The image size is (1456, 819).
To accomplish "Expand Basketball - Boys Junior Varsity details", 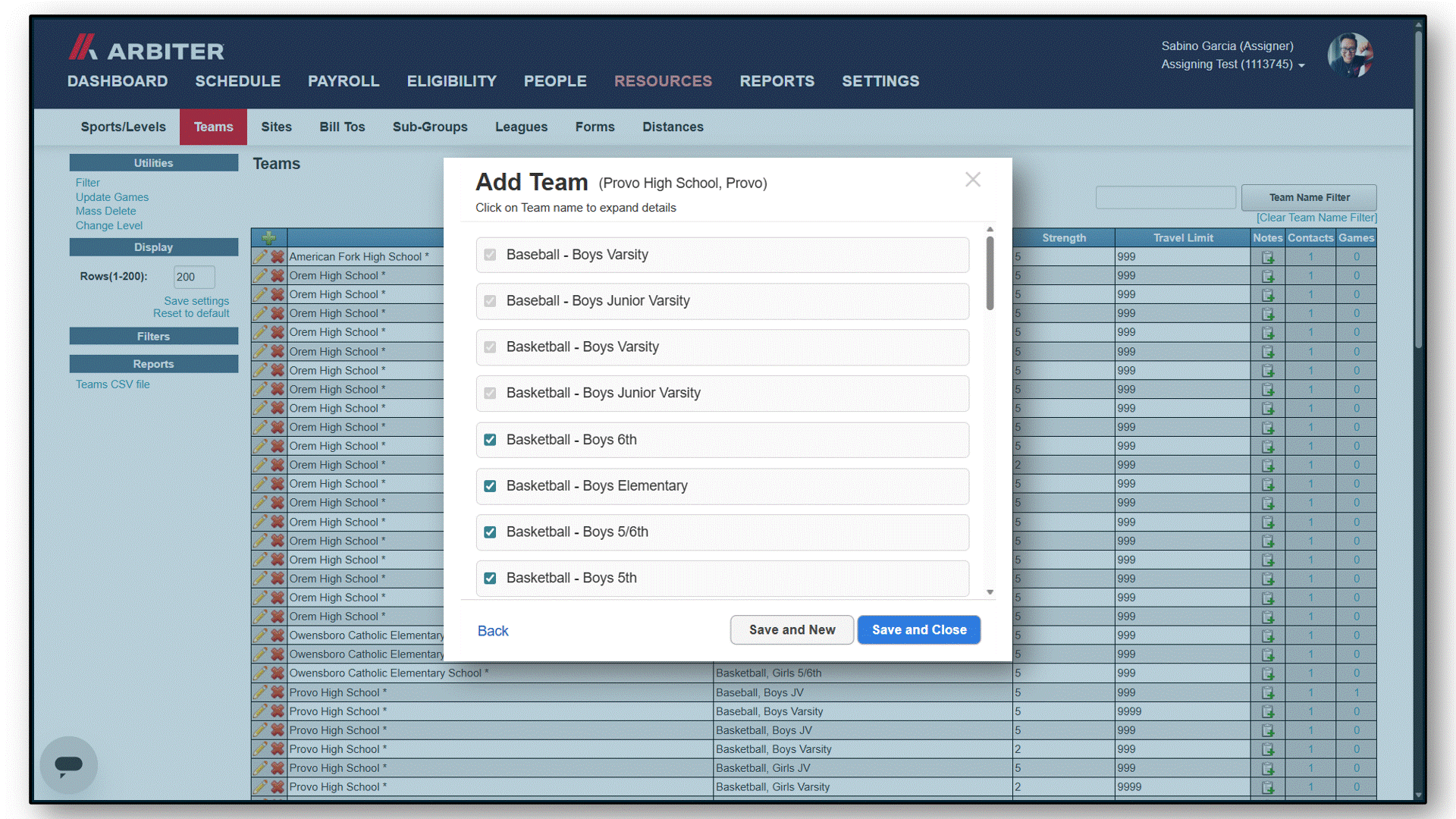I will tap(603, 394).
